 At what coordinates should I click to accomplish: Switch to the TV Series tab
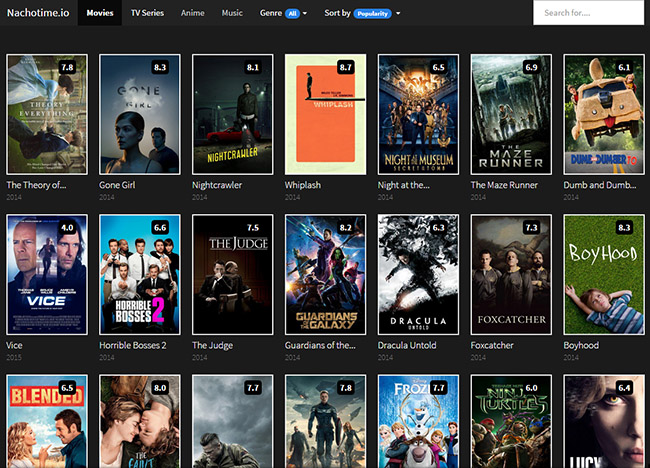(147, 13)
